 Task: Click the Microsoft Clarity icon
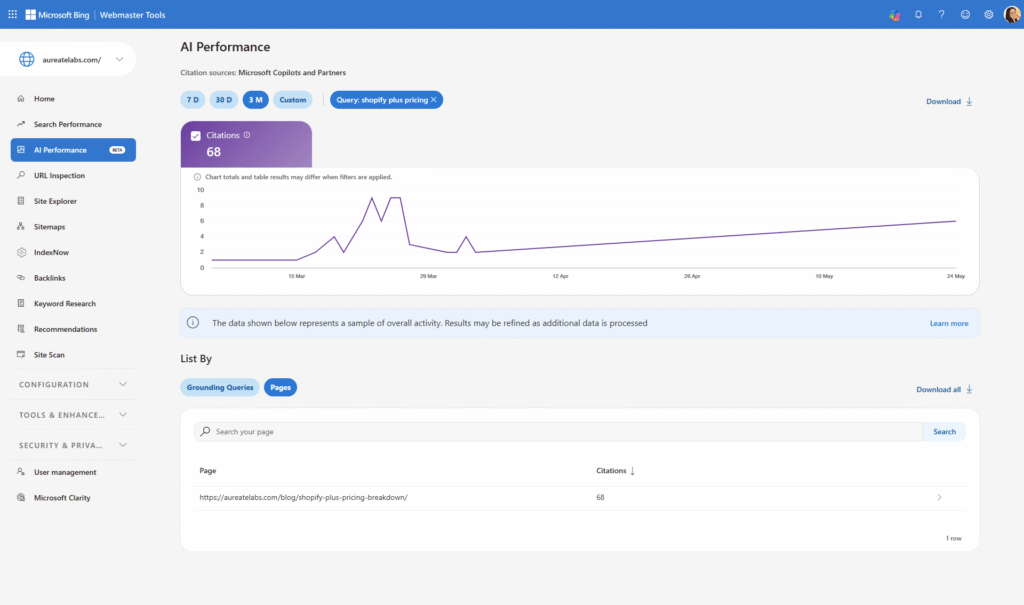(x=21, y=497)
